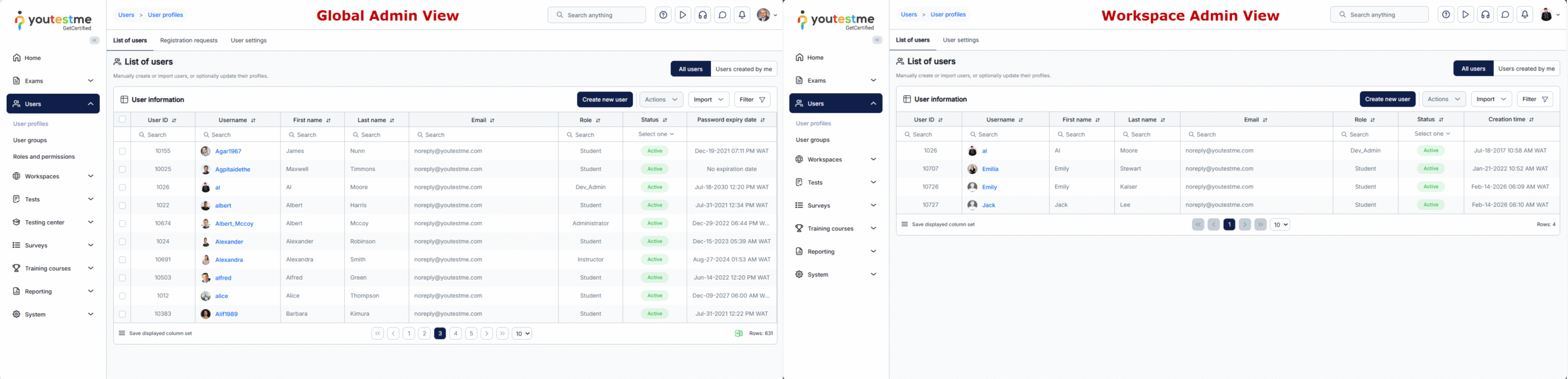The height and width of the screenshot is (379, 1568).
Task: Open the help question mark icon in Global Admin View
Action: click(663, 15)
